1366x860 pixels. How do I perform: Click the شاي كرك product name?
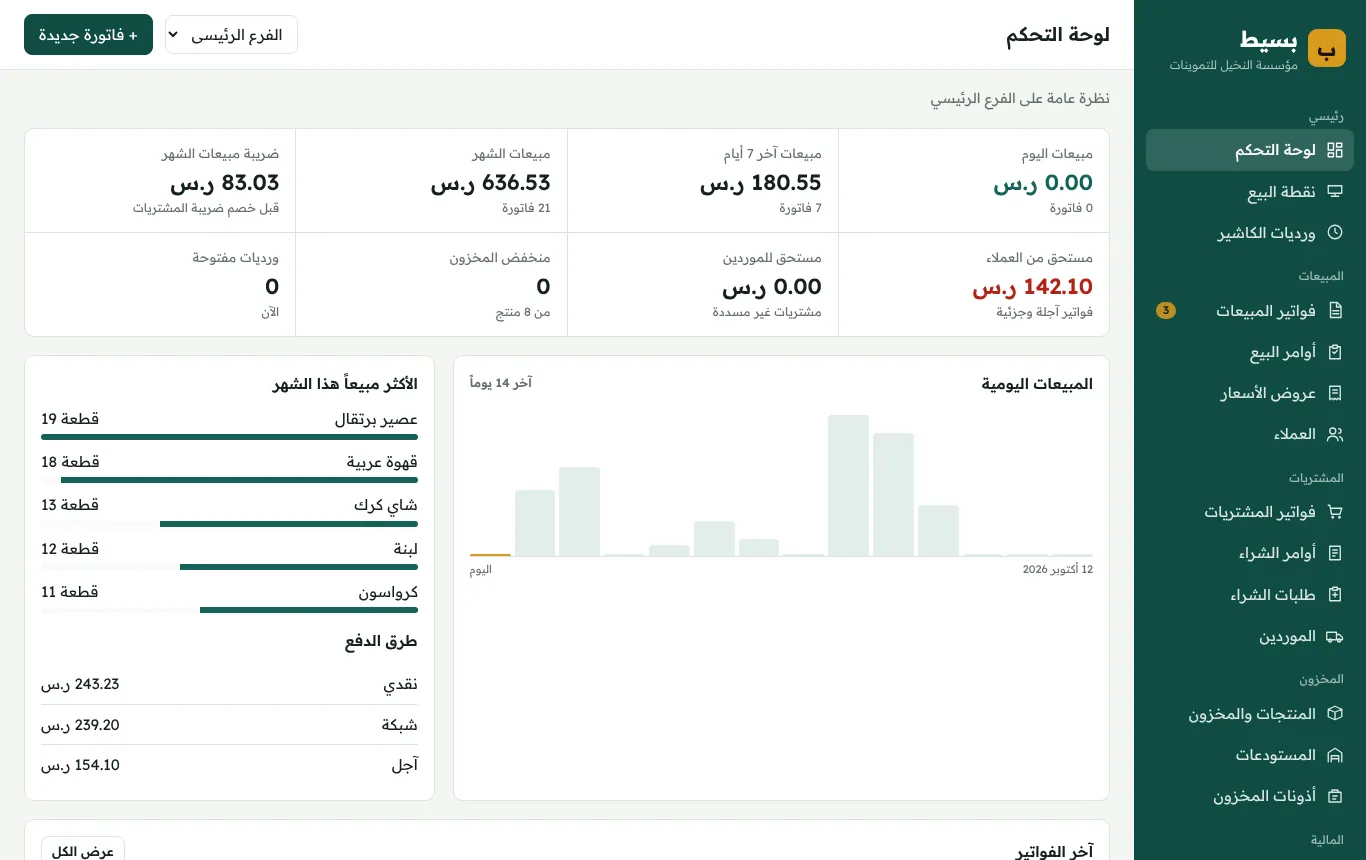click(386, 505)
